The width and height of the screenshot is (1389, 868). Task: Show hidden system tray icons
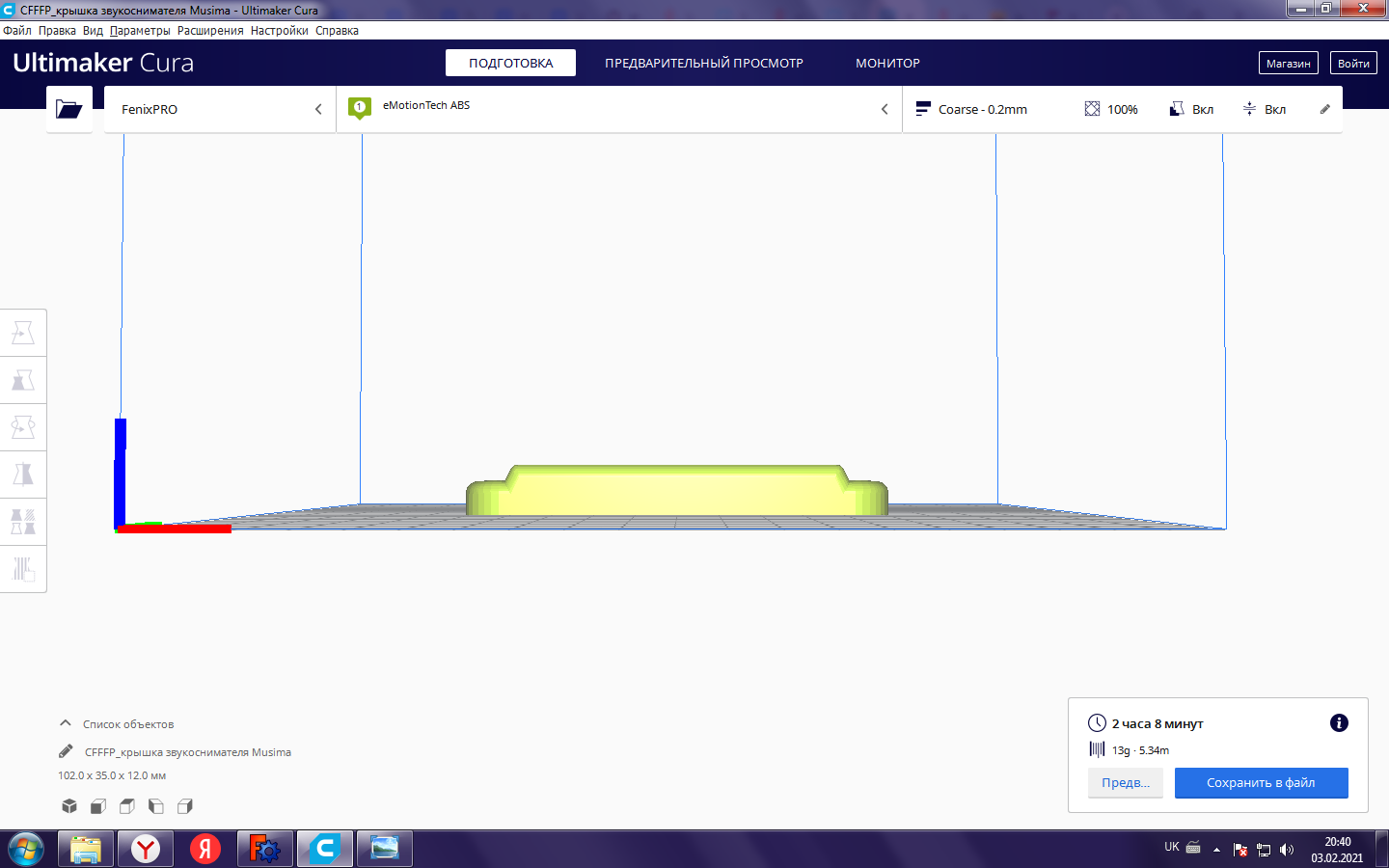point(1216,850)
